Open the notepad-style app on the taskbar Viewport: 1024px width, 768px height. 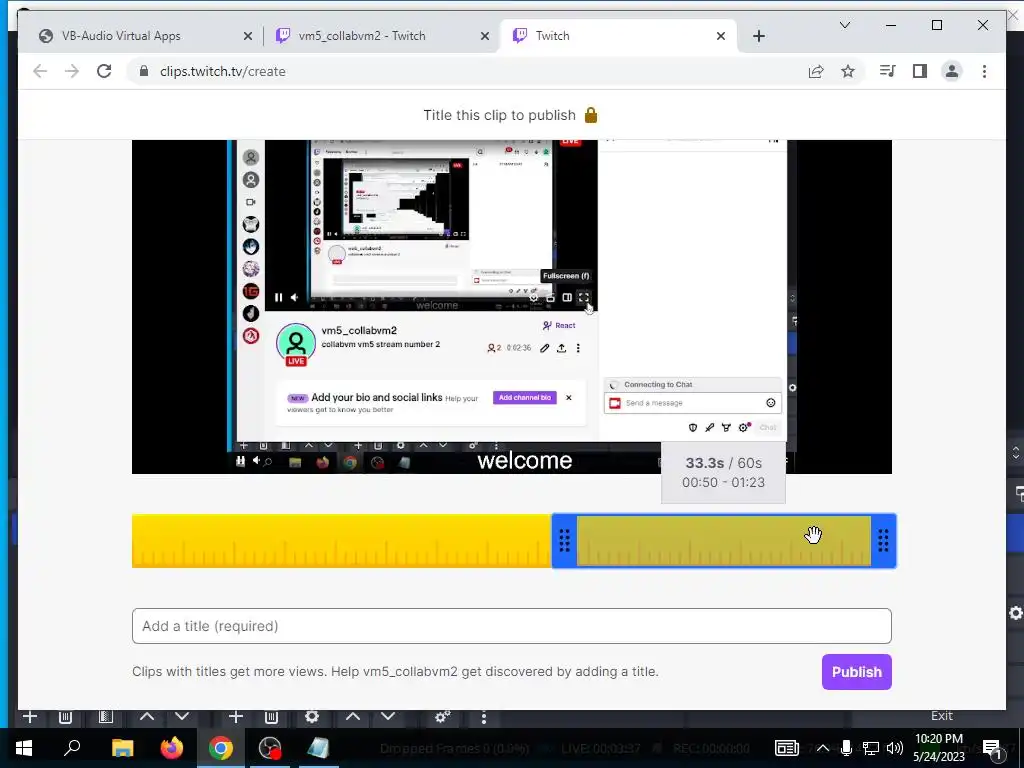coord(319,748)
